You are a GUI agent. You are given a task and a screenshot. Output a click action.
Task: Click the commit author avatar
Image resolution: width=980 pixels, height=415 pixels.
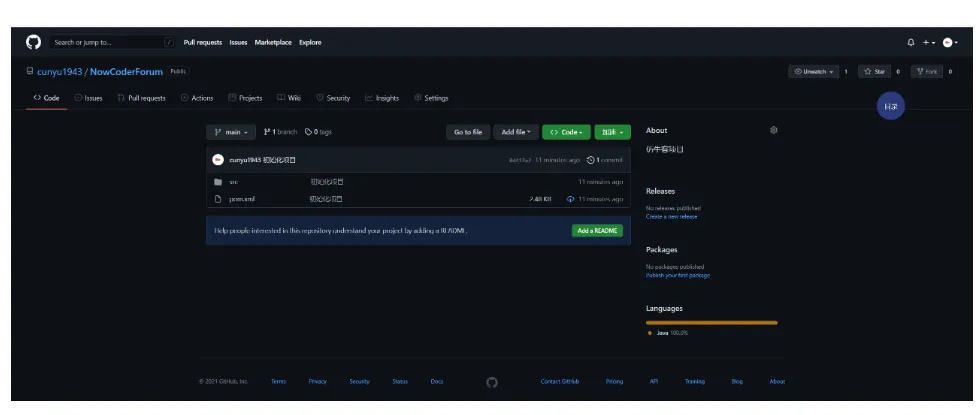218,160
